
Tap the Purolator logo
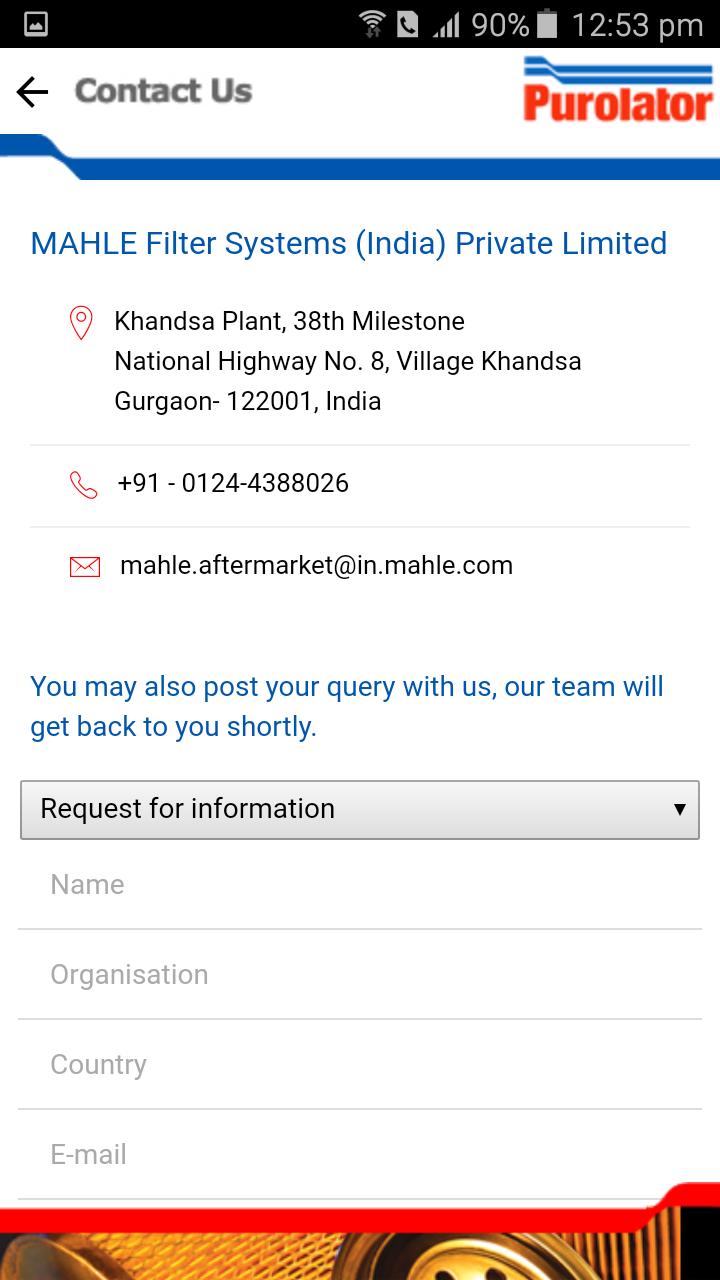point(617,90)
